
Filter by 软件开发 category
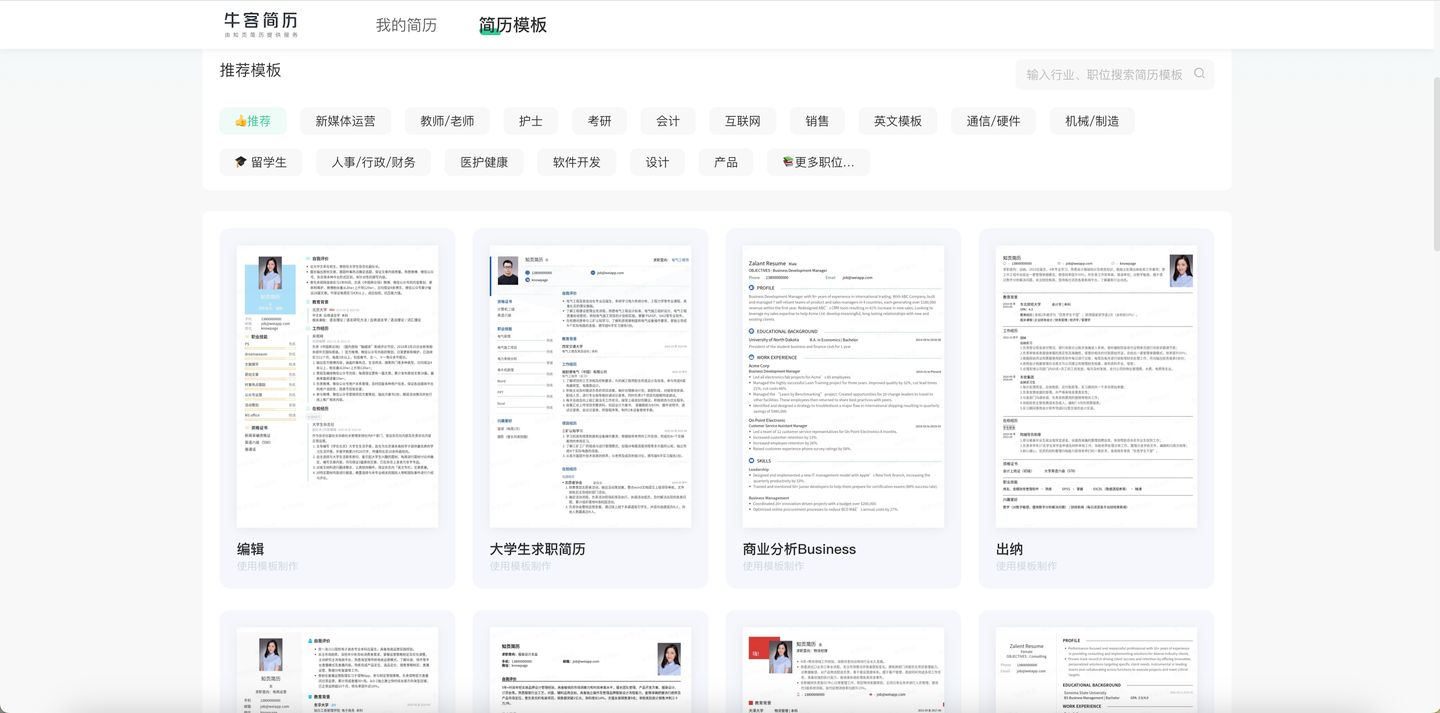pos(577,162)
